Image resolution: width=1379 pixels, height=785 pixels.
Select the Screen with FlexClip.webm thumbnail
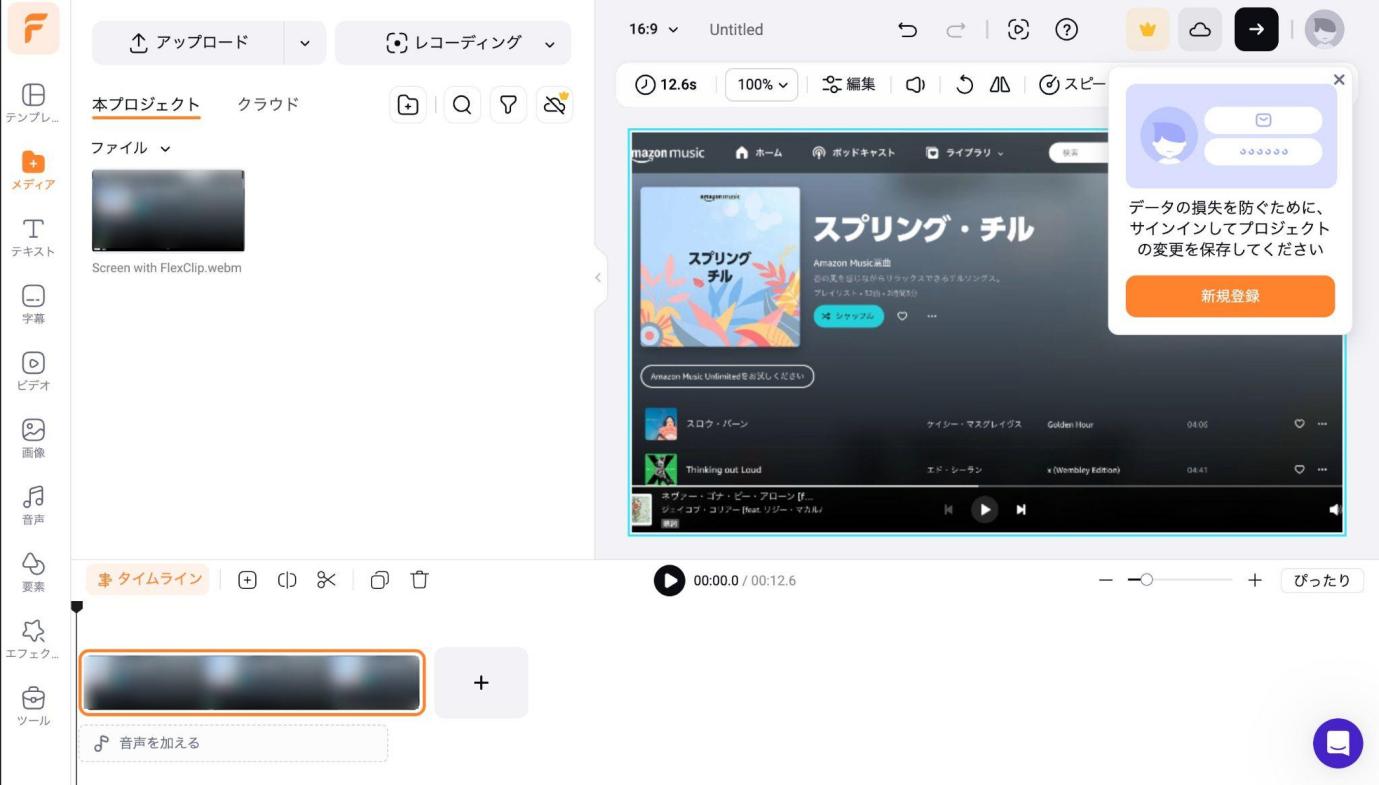point(168,211)
